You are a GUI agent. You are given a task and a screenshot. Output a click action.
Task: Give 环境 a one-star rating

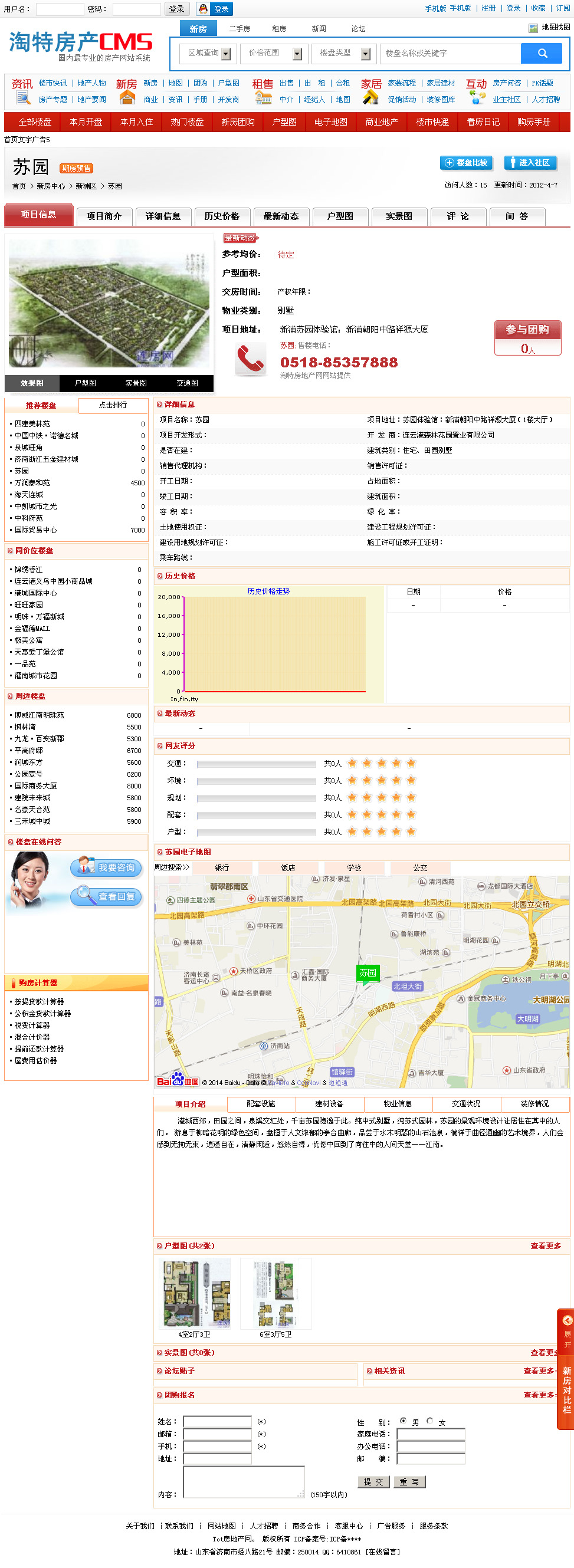pos(352,780)
